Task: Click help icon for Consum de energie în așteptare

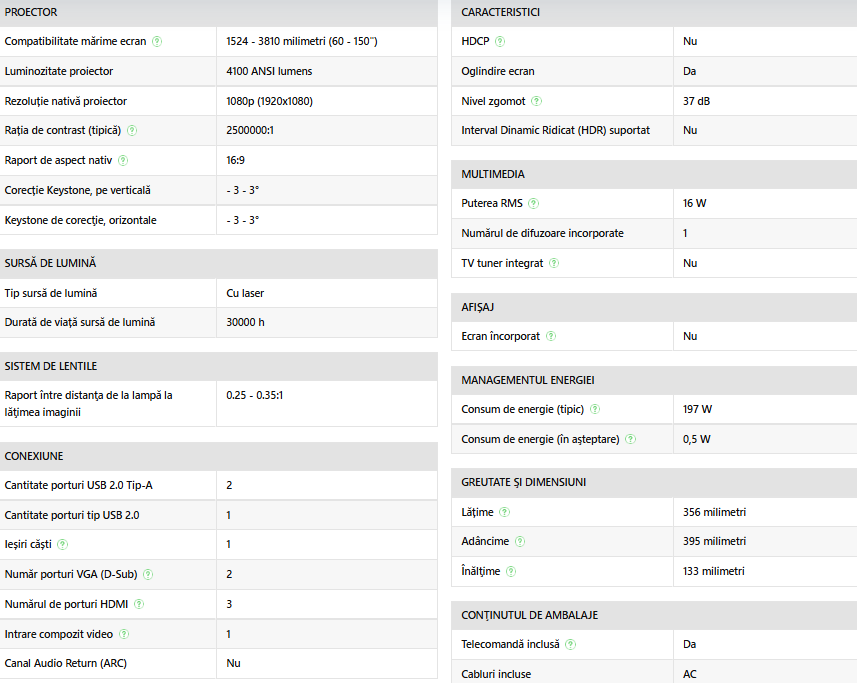Action: (x=630, y=439)
